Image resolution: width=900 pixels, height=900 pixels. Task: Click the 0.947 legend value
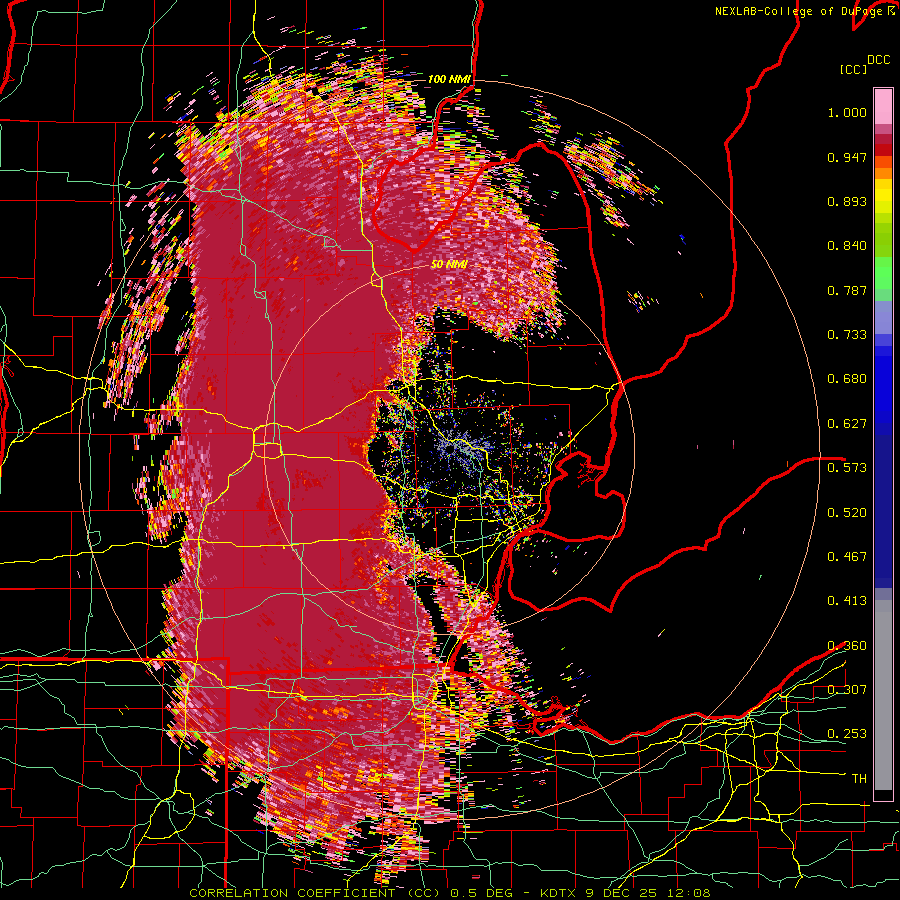click(847, 157)
